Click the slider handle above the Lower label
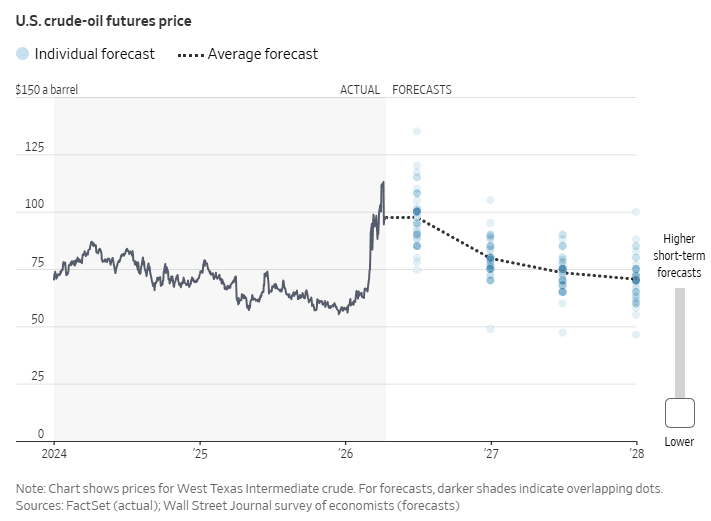 click(x=680, y=412)
